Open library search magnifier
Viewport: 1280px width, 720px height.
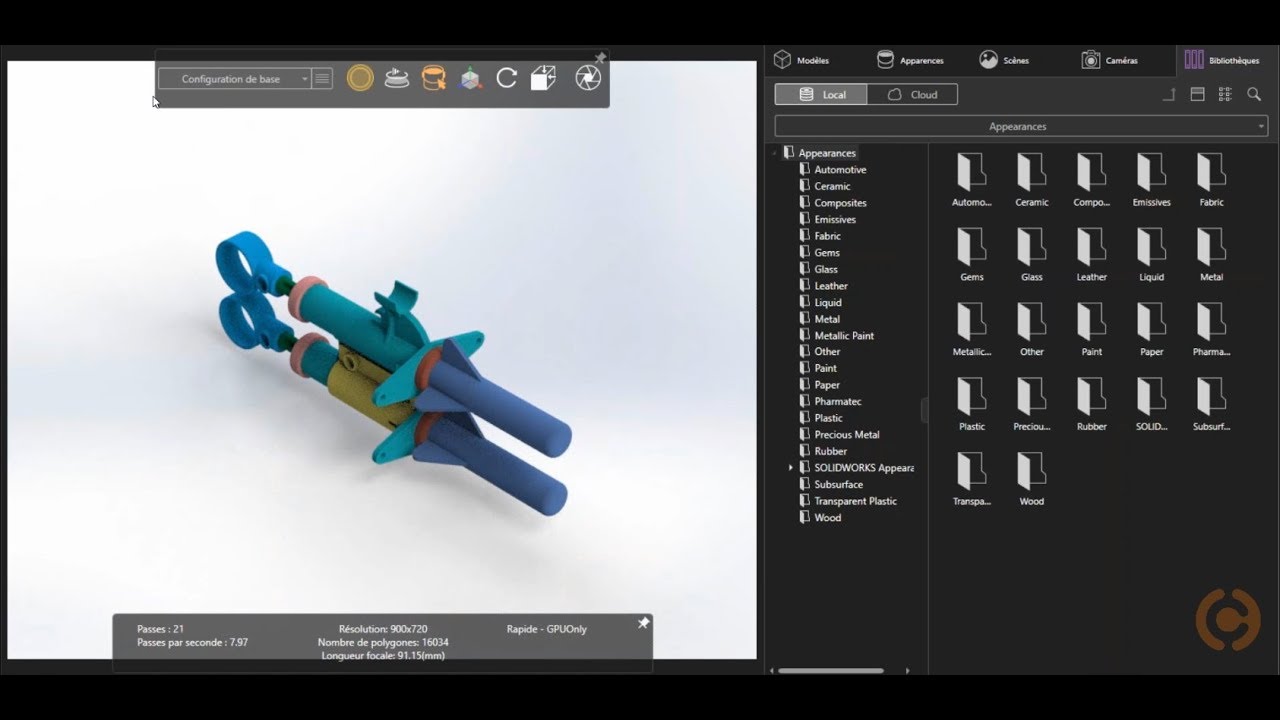(x=1254, y=94)
